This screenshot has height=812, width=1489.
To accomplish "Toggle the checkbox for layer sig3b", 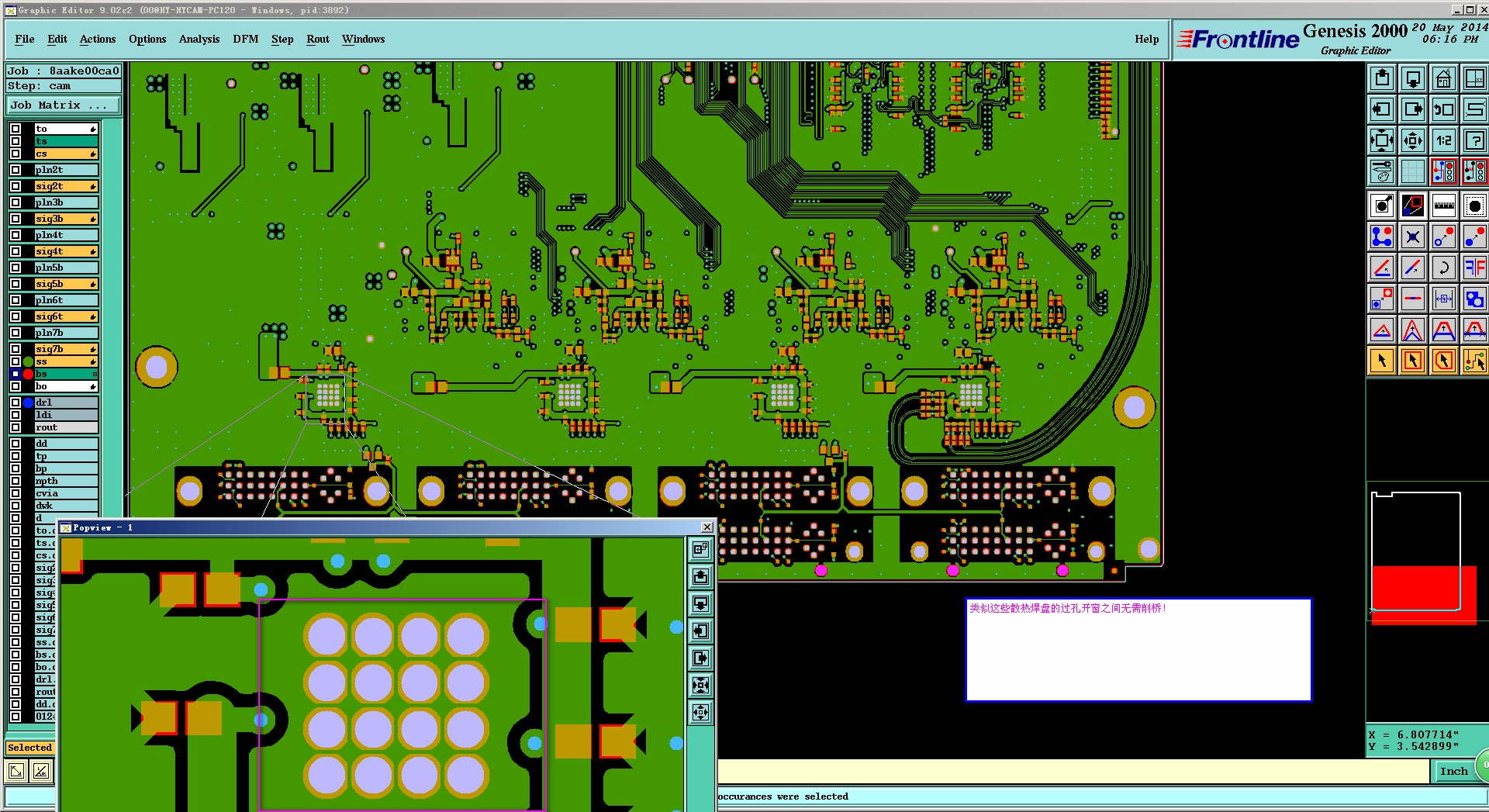I will pos(16,219).
